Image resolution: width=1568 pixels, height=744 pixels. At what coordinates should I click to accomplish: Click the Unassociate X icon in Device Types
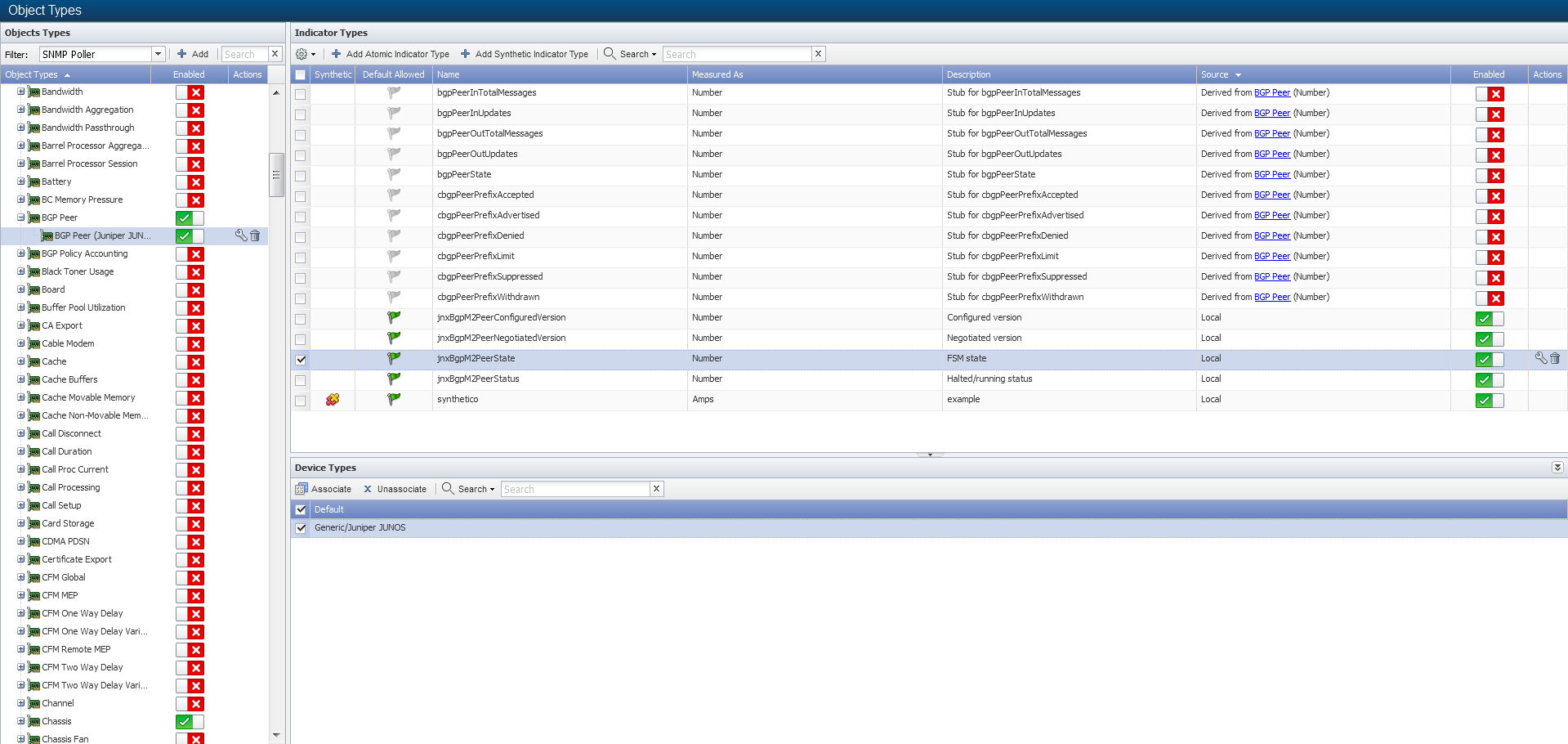pyautogui.click(x=368, y=489)
